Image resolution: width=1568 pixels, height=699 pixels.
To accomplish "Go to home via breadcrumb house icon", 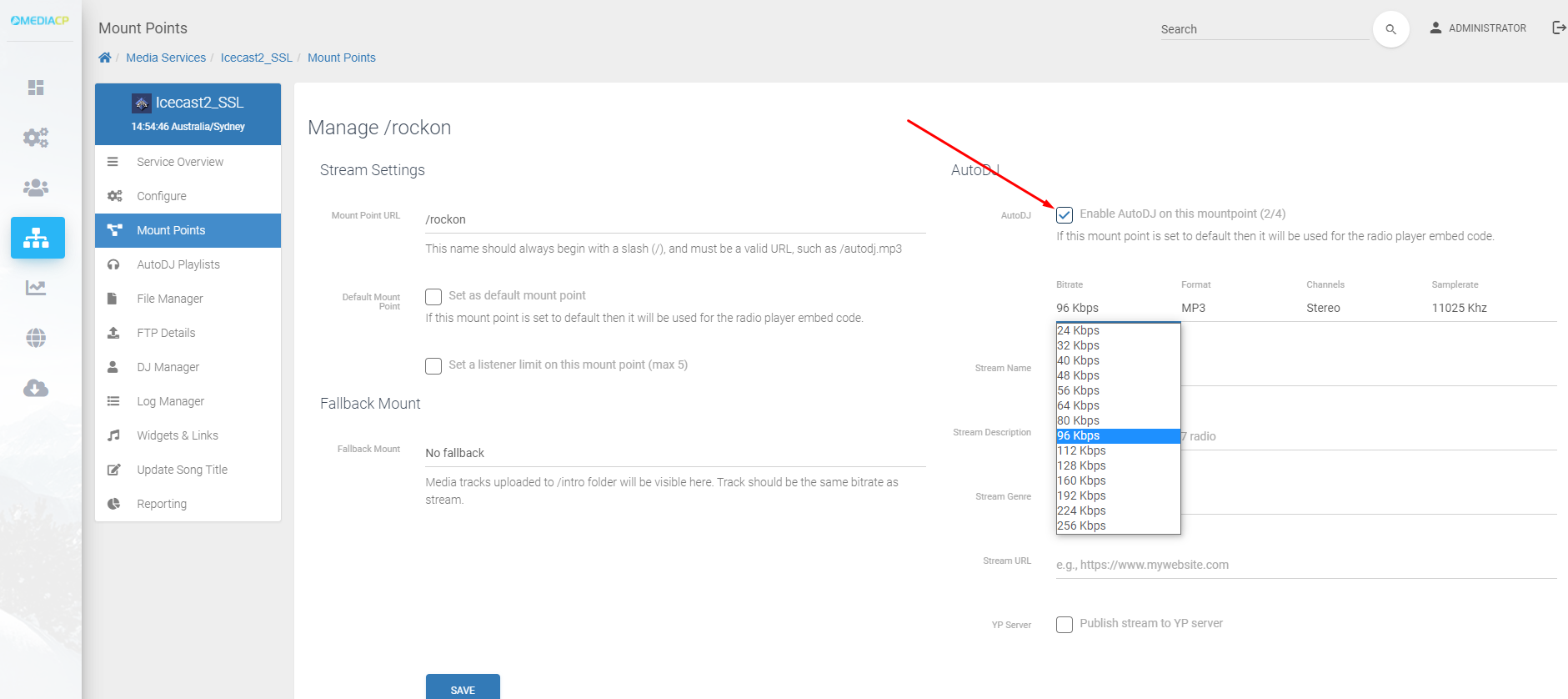I will pos(105,58).
